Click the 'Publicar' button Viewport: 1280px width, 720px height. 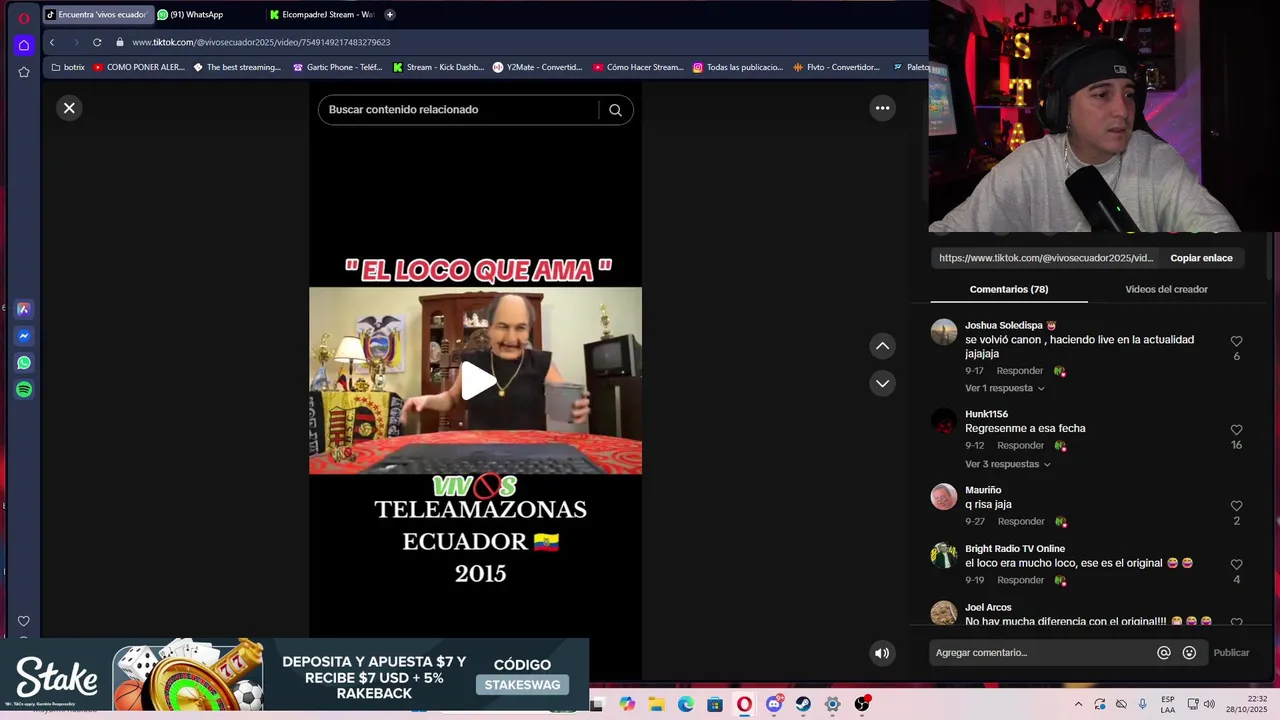point(1231,653)
